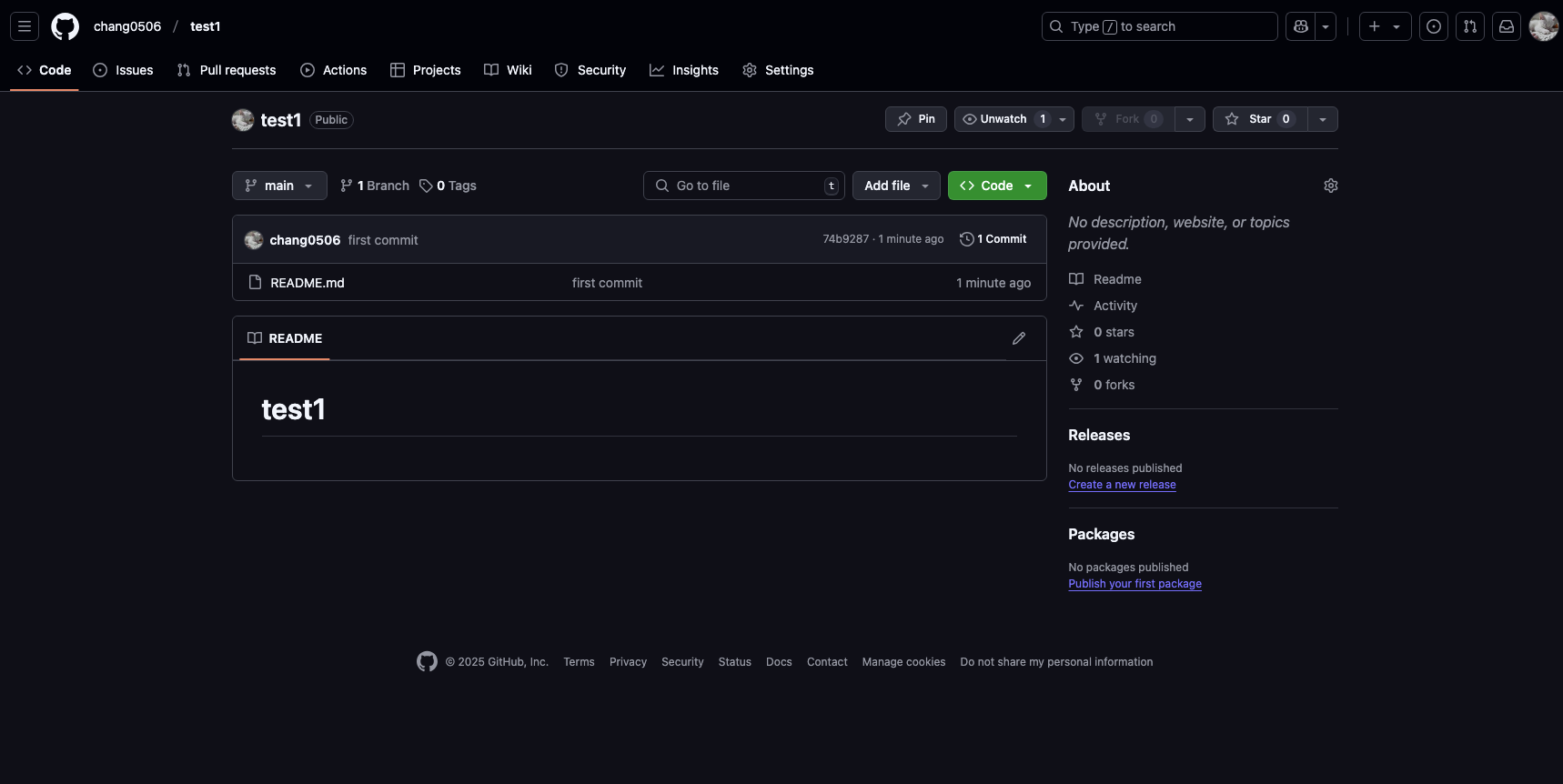Open the footer Security link
1563x784 pixels.
tap(682, 662)
